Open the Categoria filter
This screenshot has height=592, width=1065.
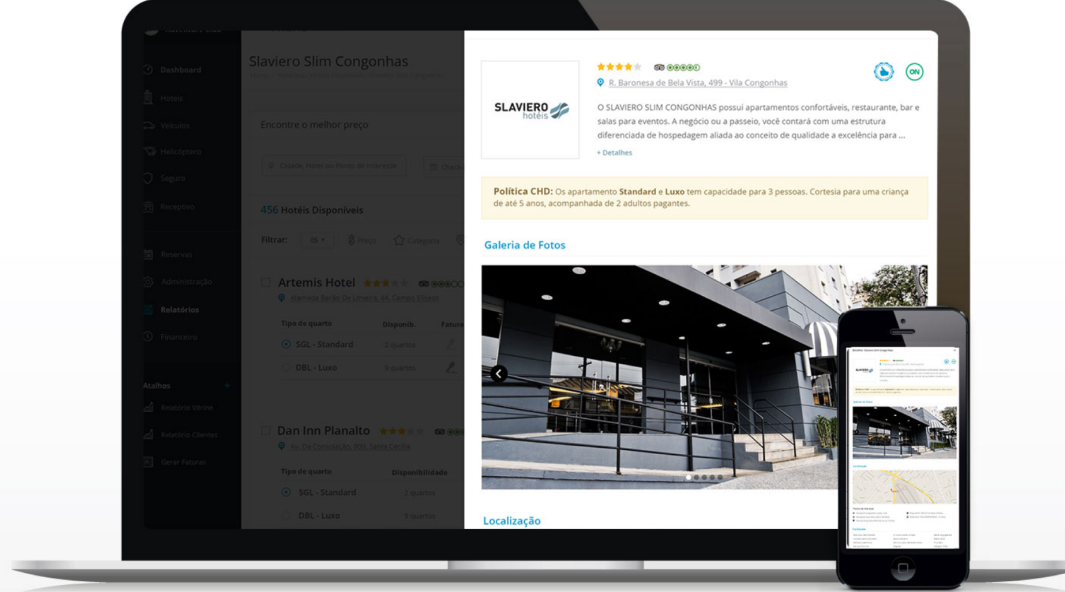417,240
